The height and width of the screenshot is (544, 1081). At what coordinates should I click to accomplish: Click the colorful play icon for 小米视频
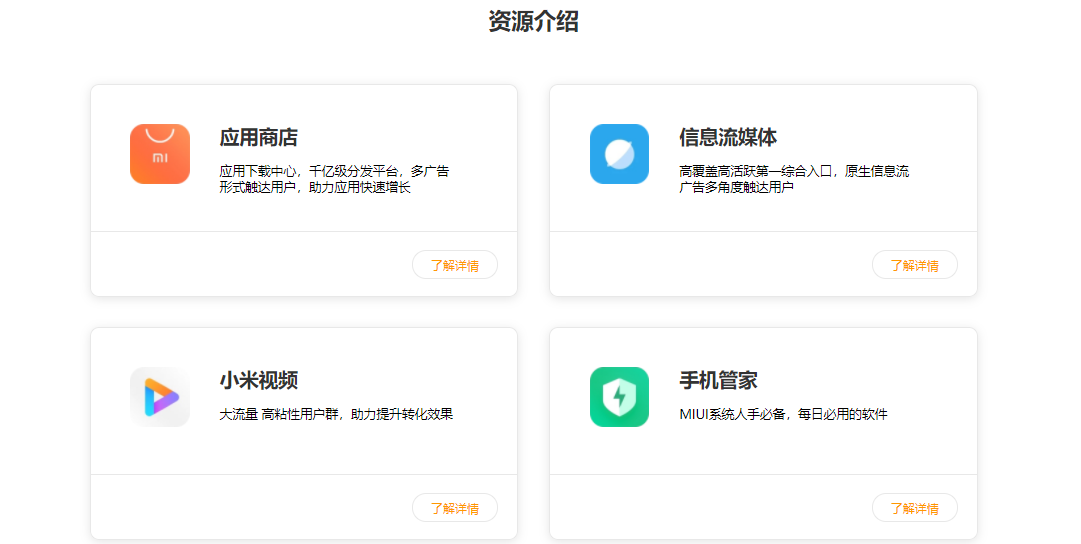(160, 397)
